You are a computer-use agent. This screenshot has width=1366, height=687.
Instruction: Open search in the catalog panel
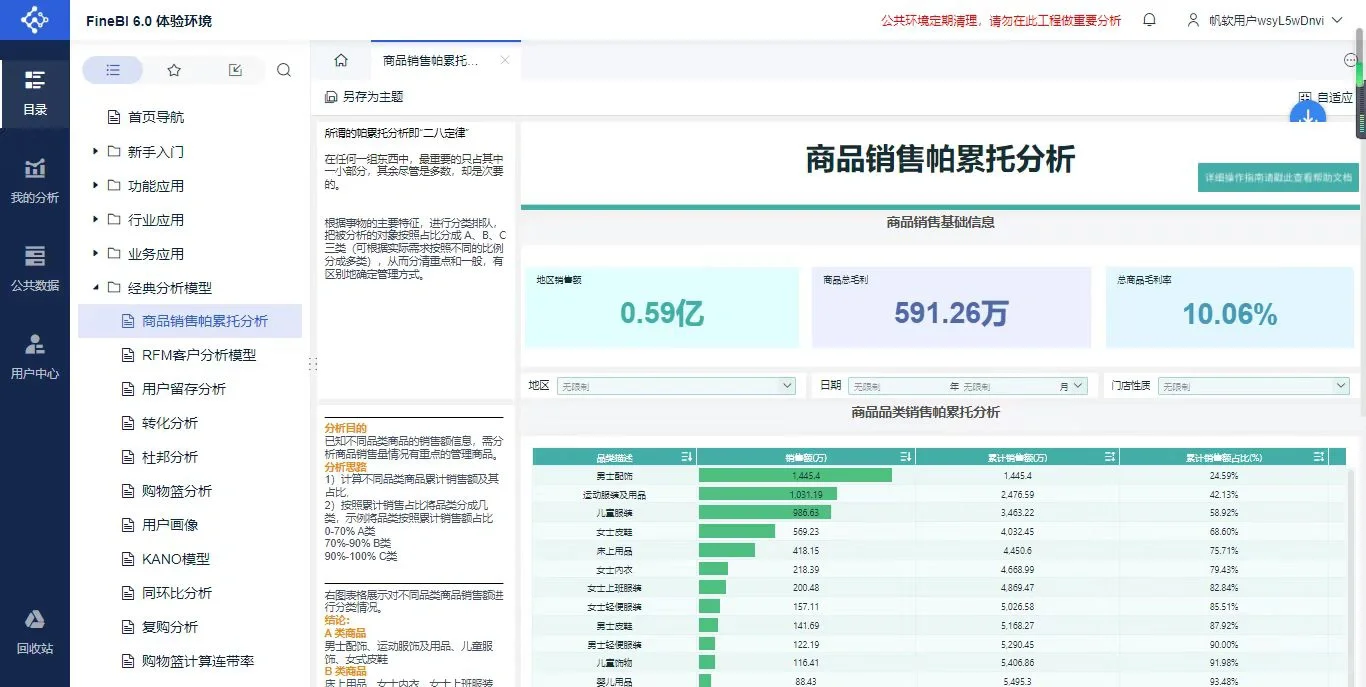tap(284, 69)
